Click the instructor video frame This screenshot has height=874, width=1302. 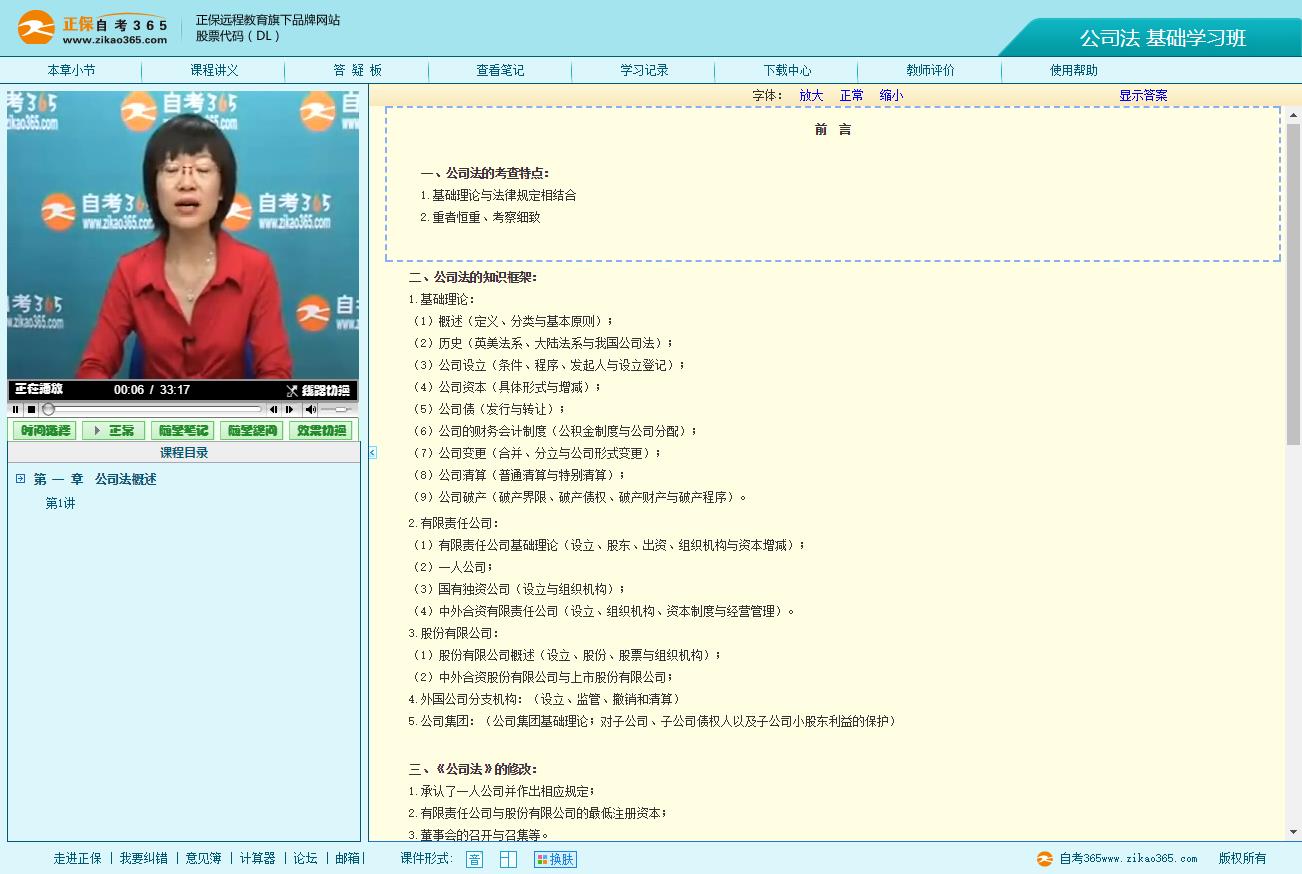[x=183, y=235]
